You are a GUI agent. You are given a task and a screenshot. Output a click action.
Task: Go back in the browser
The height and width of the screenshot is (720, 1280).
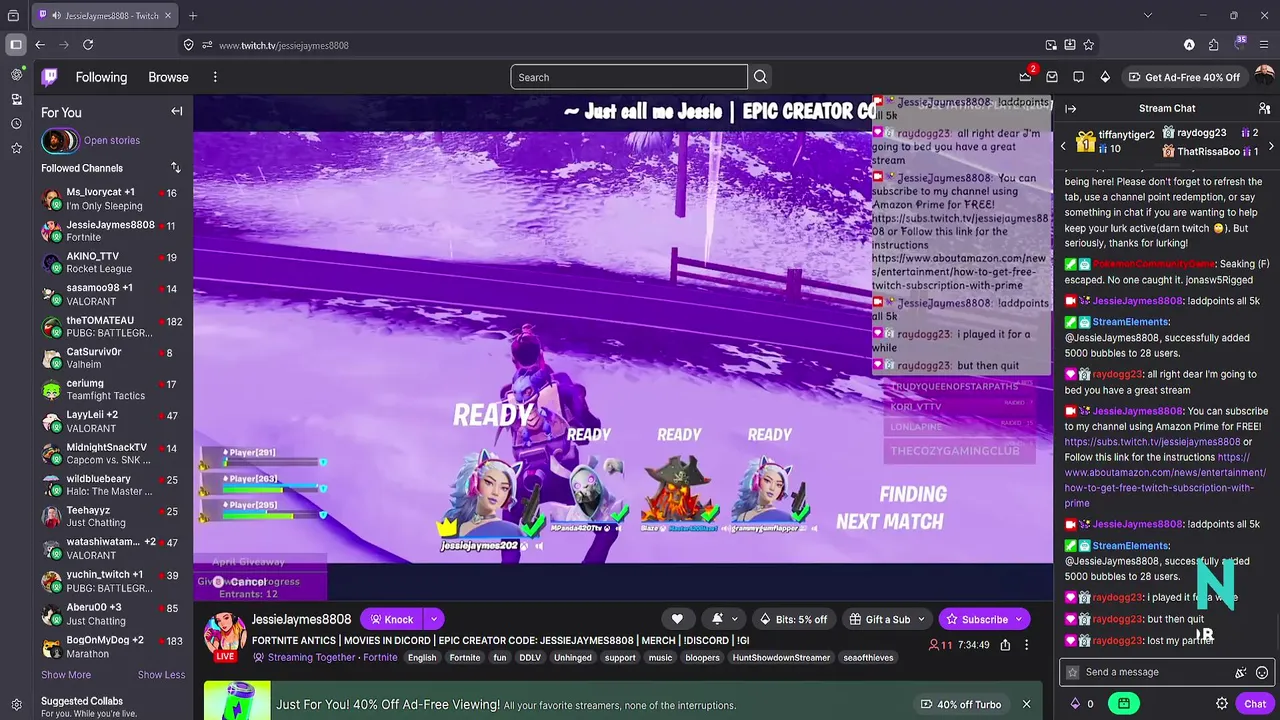[x=40, y=45]
